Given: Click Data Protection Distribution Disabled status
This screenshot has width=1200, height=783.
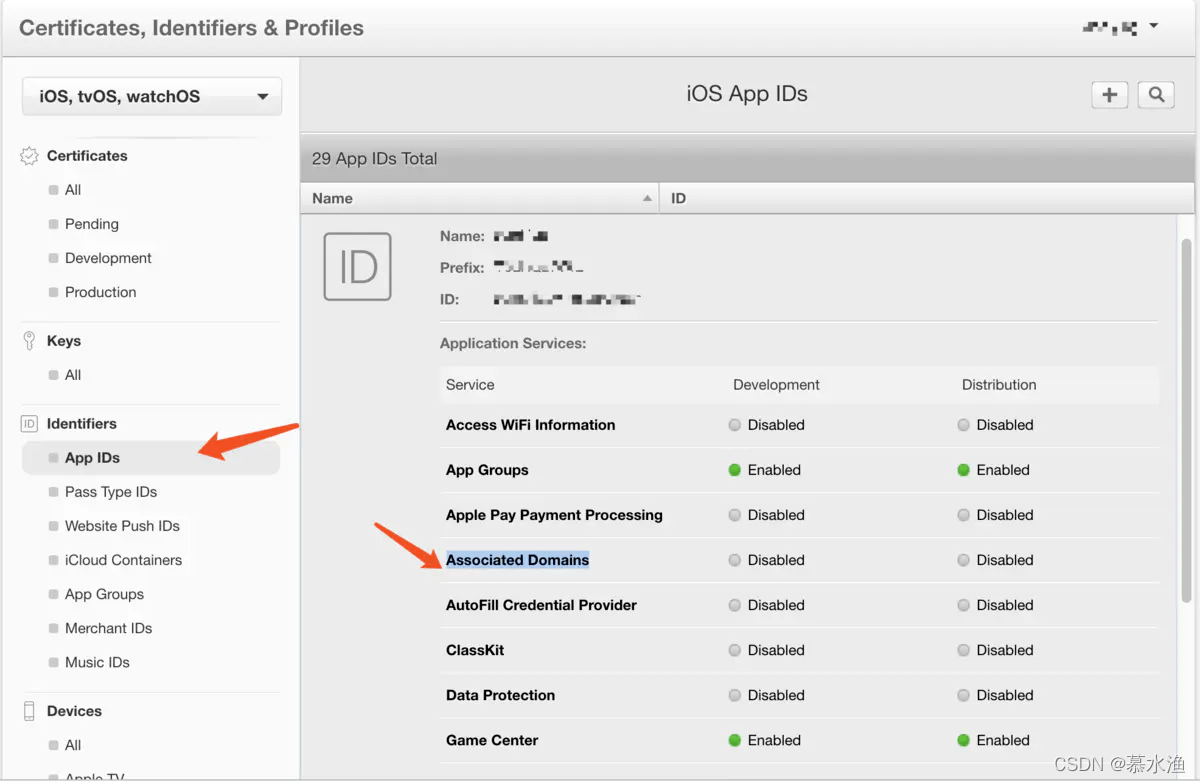Looking at the screenshot, I should pyautogui.click(x=995, y=695).
